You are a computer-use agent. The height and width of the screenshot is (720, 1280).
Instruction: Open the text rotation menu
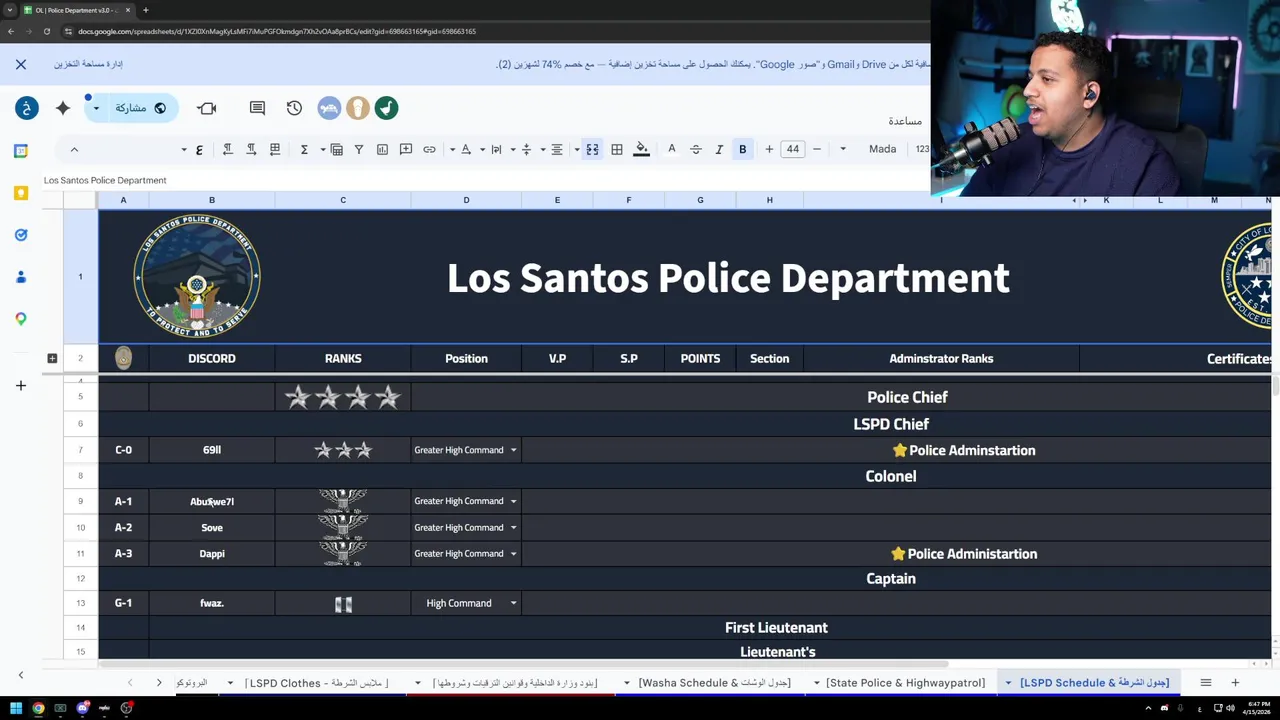[466, 149]
